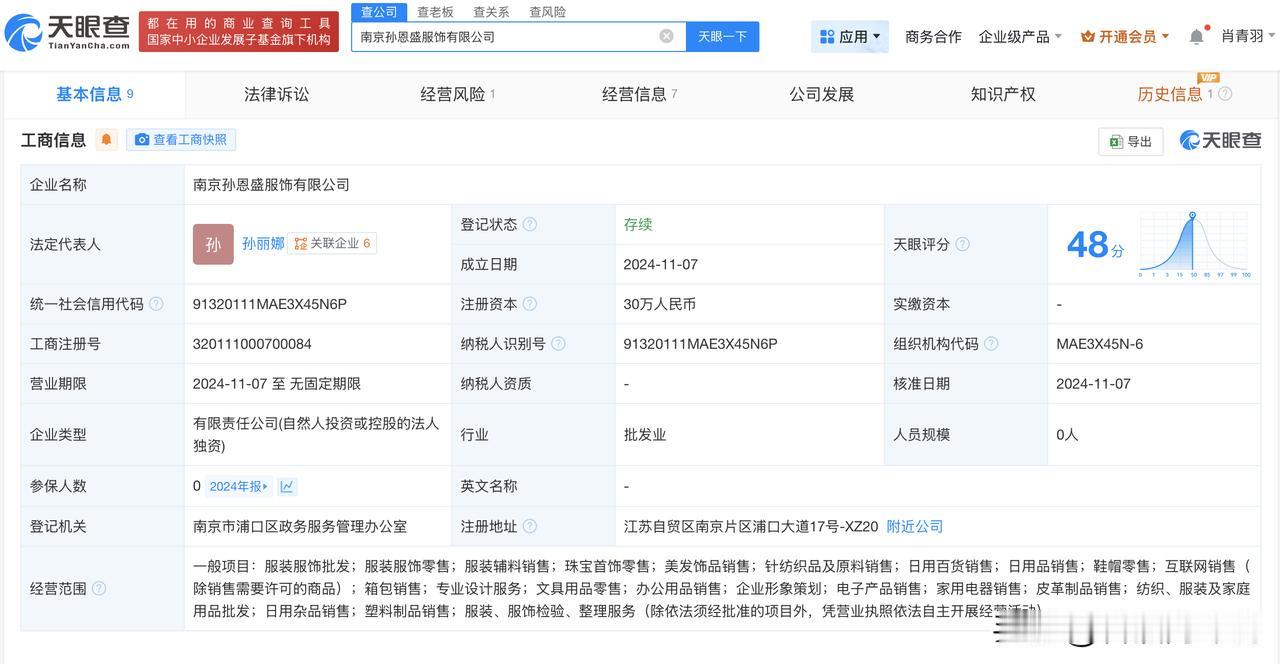The height and width of the screenshot is (664, 1280).
Task: Click the organization code MAE3X45N-6
Action: (1100, 344)
